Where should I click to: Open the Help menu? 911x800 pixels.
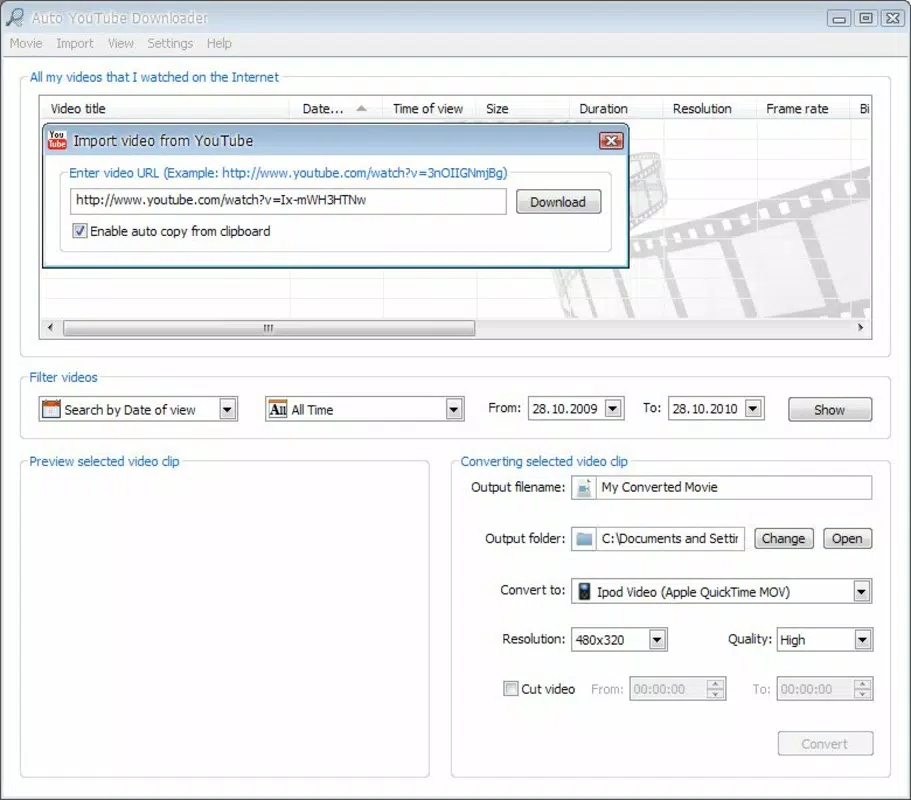tap(219, 44)
